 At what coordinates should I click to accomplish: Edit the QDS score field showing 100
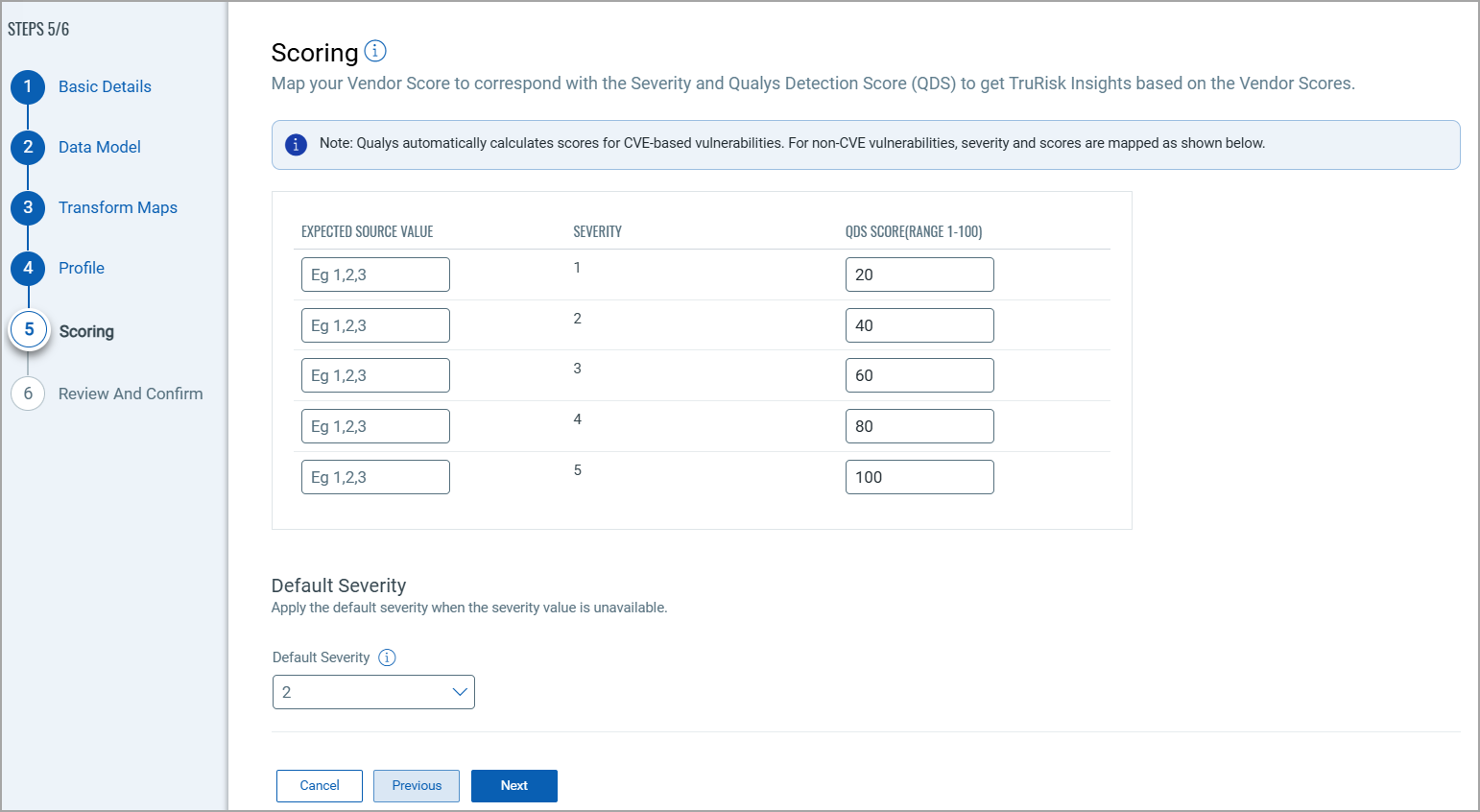tap(919, 477)
